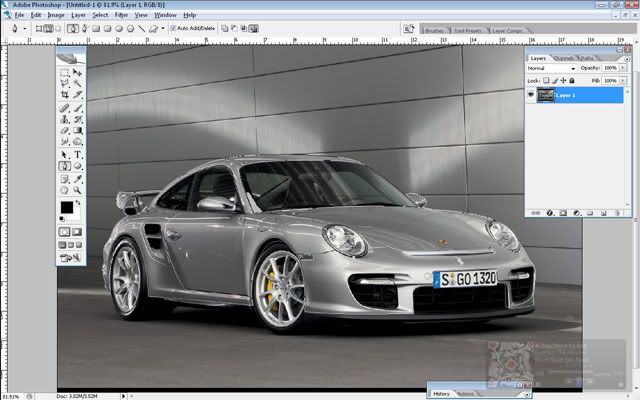Open the Tool Presets tab
Screen dimensions: 640x400
pos(468,31)
